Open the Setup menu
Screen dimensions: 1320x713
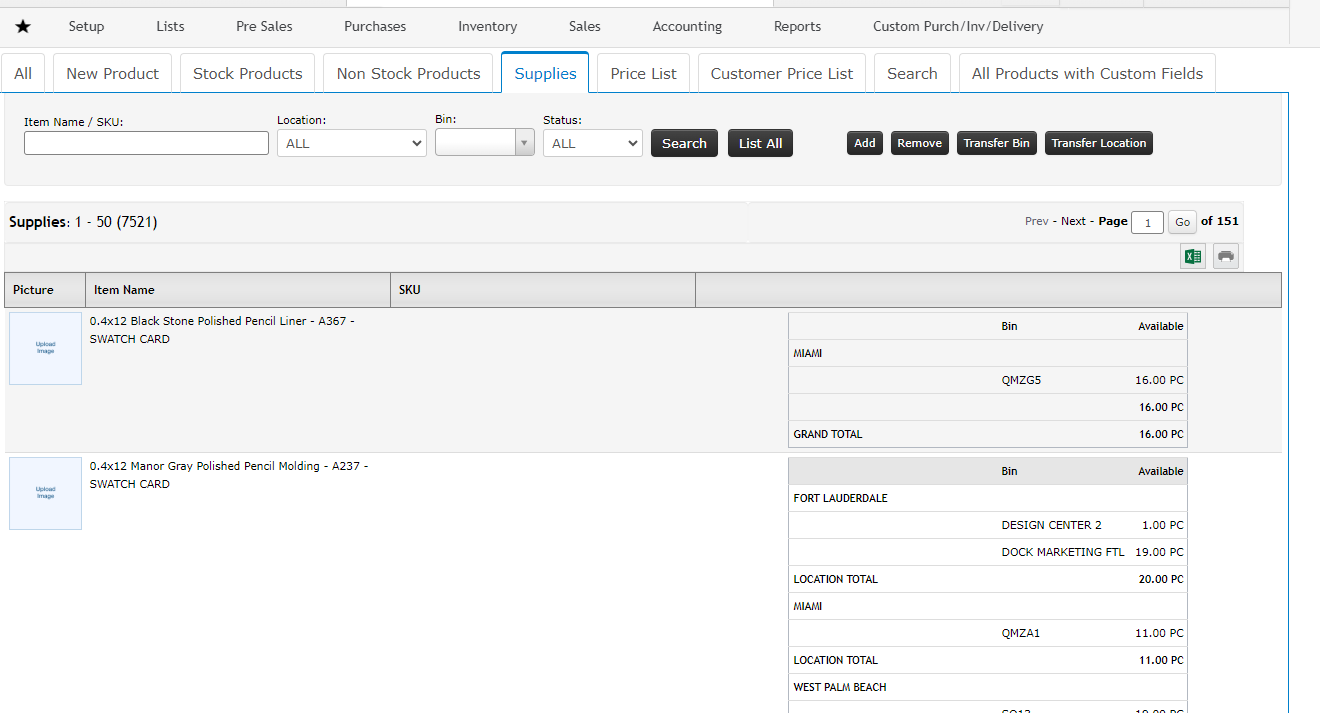(86, 26)
